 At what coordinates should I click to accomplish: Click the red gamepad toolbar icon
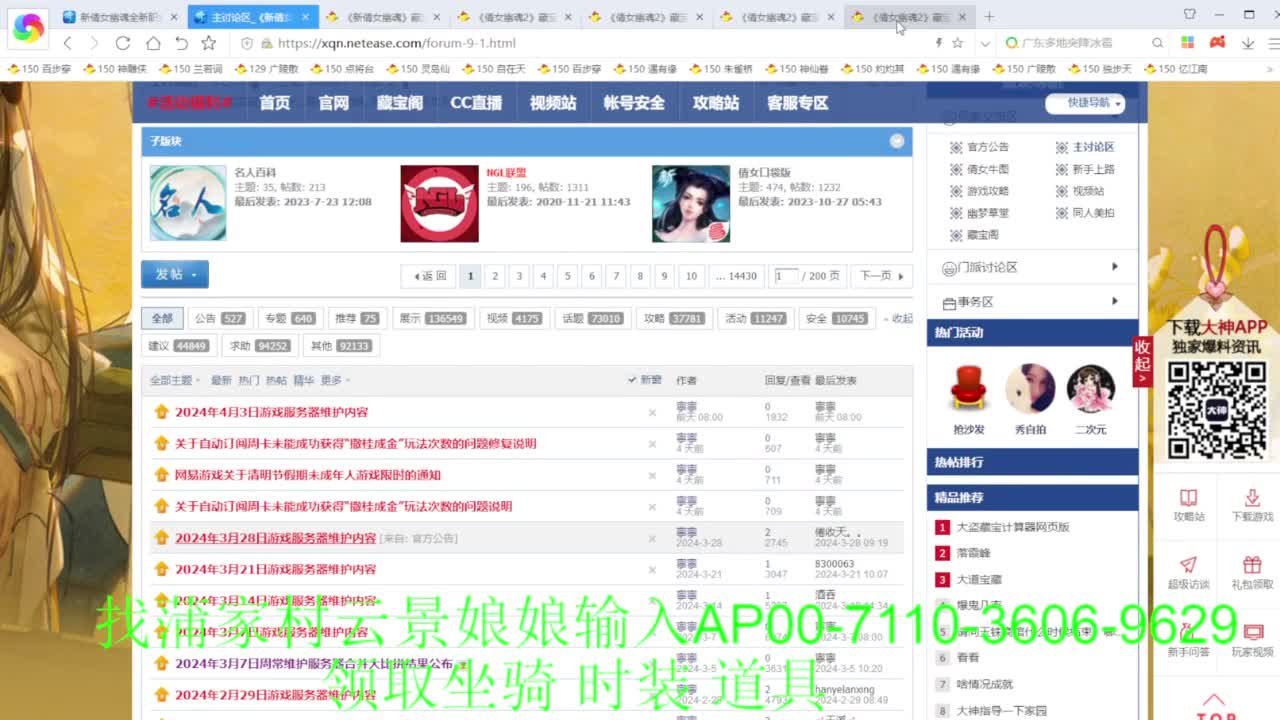[1217, 43]
